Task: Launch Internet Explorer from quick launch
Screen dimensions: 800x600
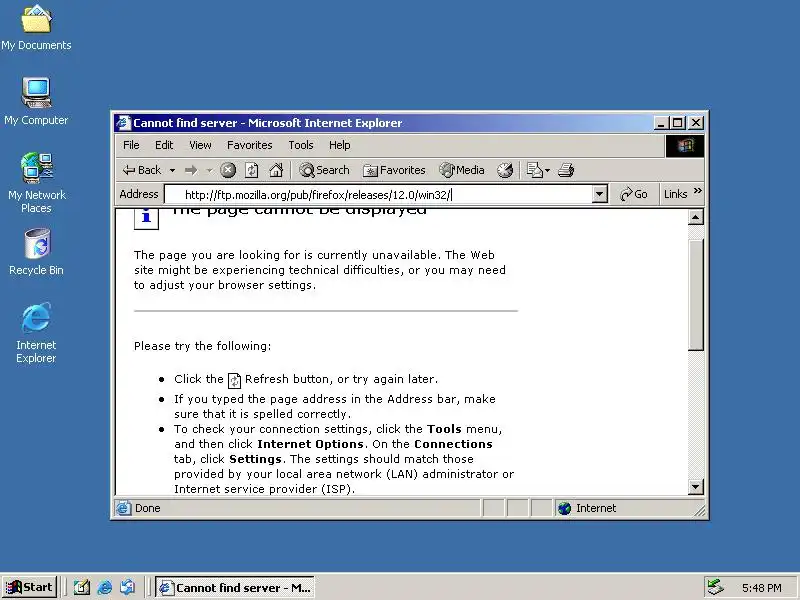Action: pos(105,587)
